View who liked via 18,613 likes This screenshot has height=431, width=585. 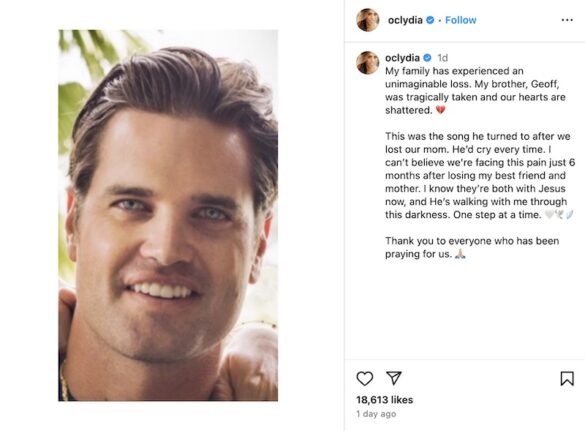pyautogui.click(x=384, y=400)
